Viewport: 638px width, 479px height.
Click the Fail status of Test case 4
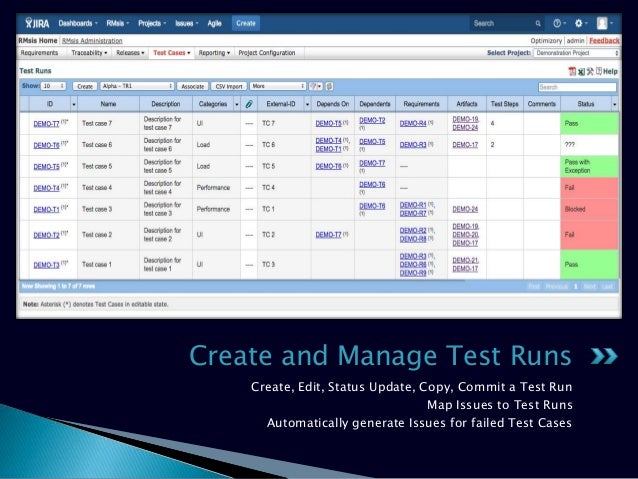pos(589,188)
